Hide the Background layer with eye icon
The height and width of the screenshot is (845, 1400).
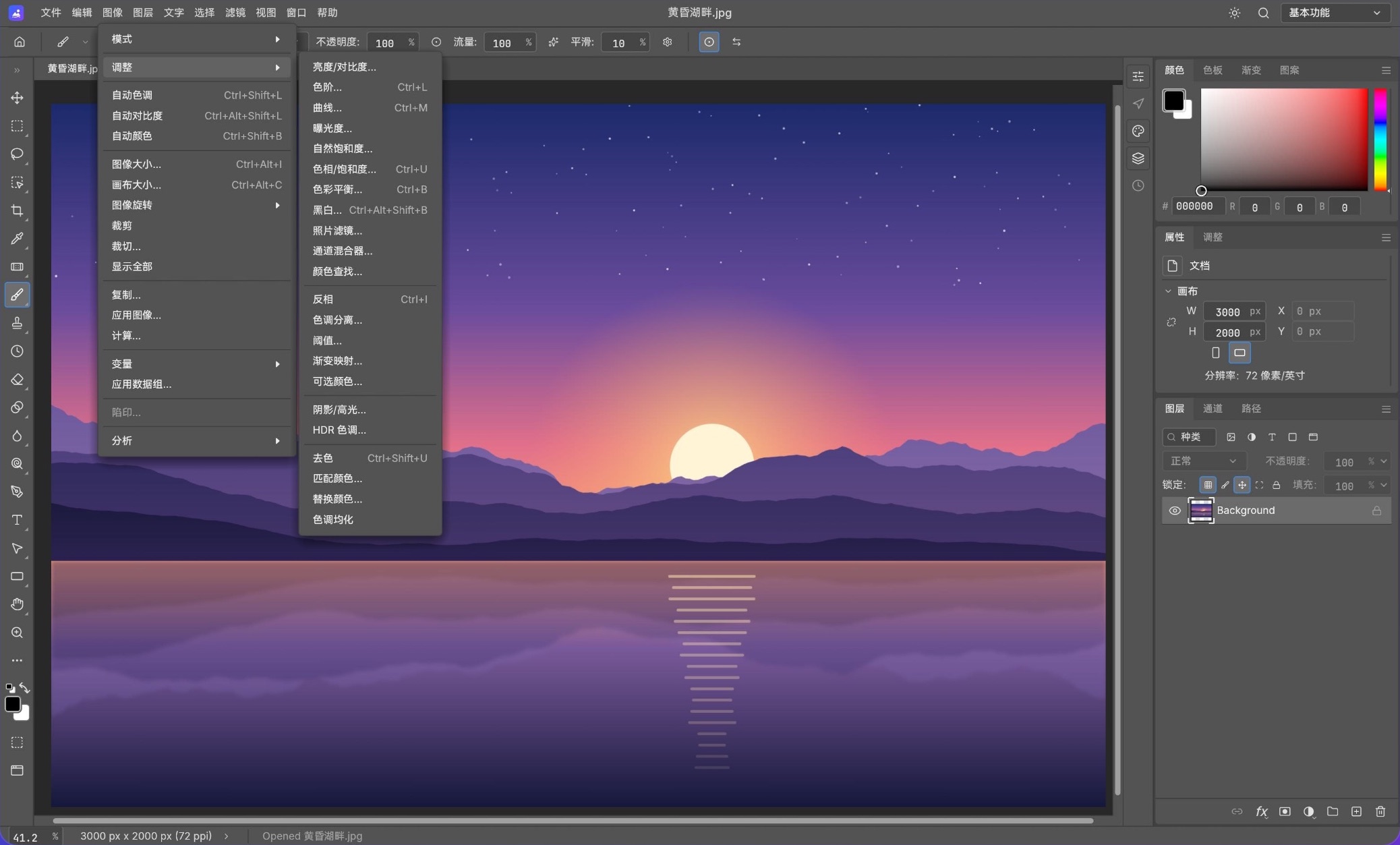click(1174, 511)
